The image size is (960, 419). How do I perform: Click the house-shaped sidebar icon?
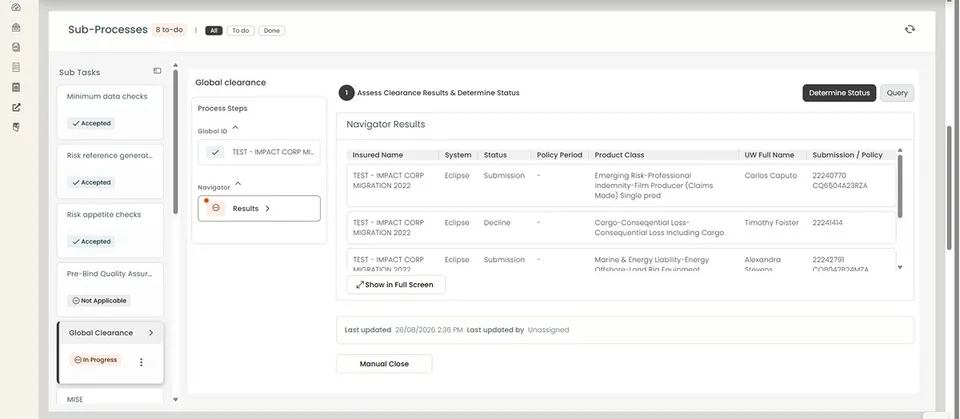coord(16,28)
